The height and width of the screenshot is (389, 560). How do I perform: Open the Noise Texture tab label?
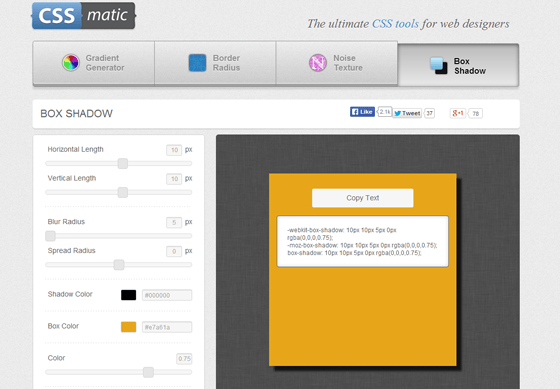(x=348, y=63)
